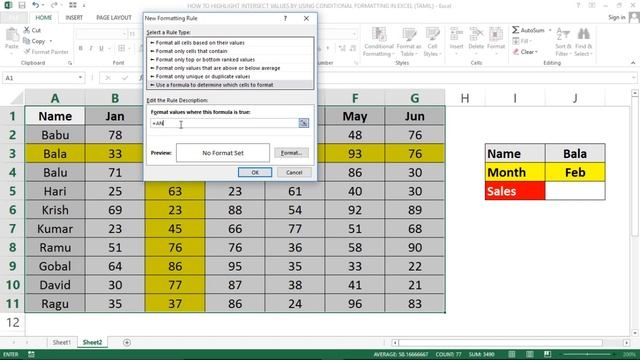Select 'Format only unique or duplicate values'
The image size is (640, 360).
click(x=230, y=76)
